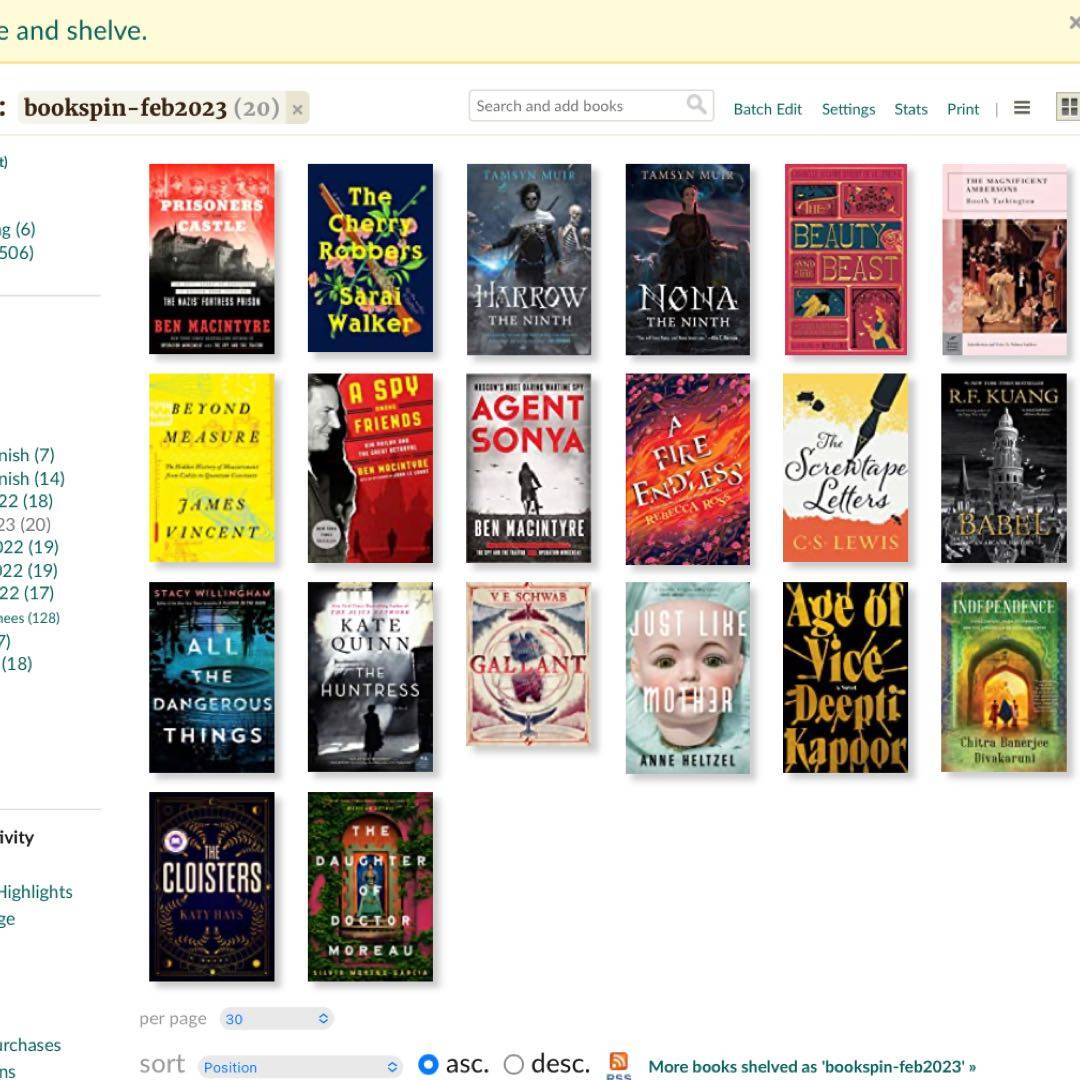Viewport: 1080px width, 1080px height.
Task: Open Just Like Mother cover
Action: point(687,678)
